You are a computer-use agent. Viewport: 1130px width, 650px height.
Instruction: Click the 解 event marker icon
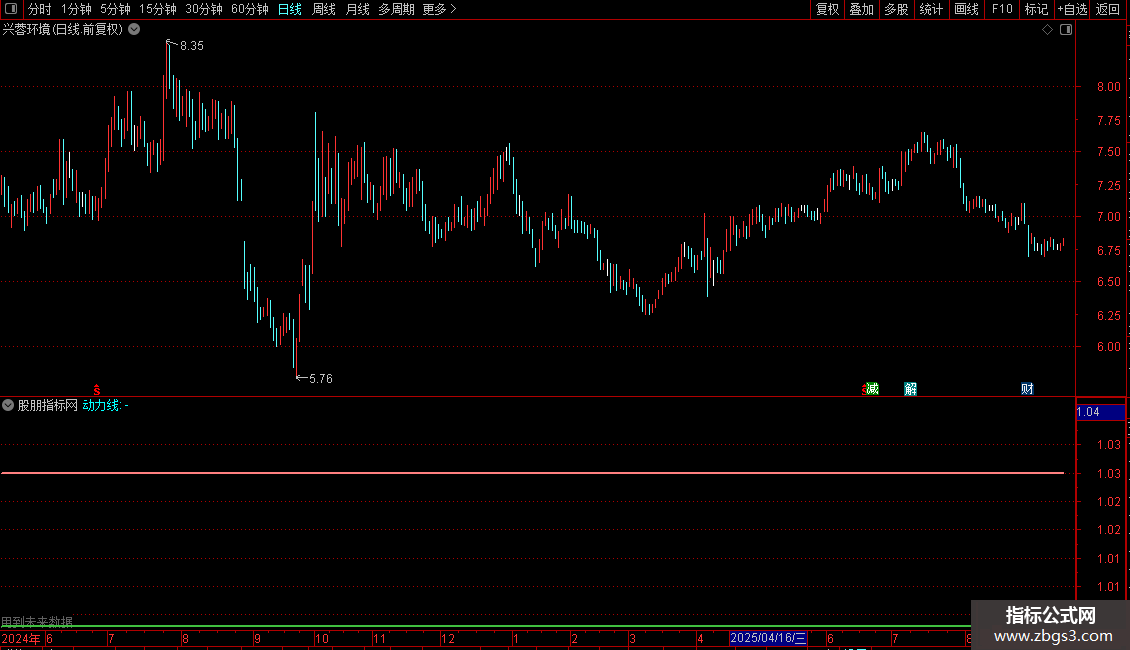[x=911, y=389]
